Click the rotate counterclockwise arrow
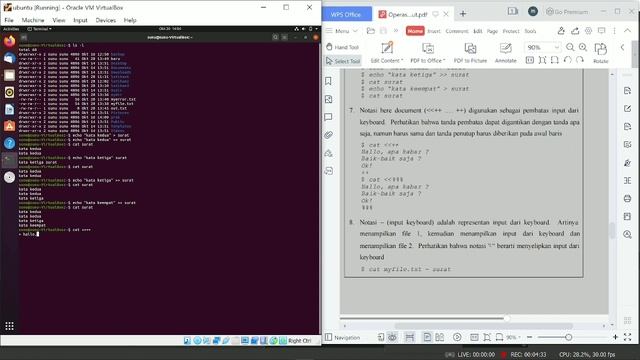 pos(567,60)
